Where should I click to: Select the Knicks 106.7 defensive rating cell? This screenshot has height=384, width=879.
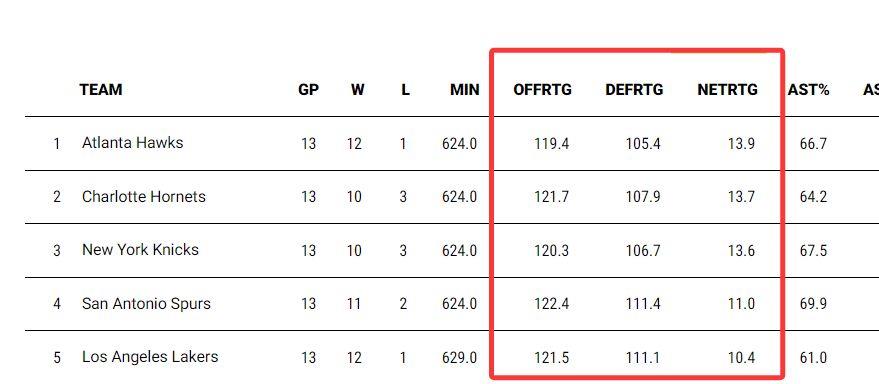[x=643, y=251]
